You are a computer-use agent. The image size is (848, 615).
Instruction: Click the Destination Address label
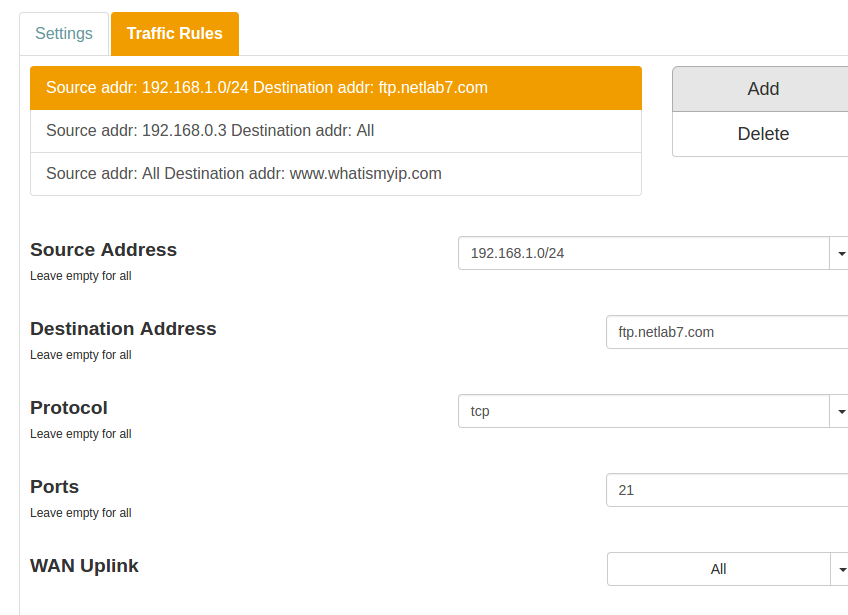pos(123,329)
